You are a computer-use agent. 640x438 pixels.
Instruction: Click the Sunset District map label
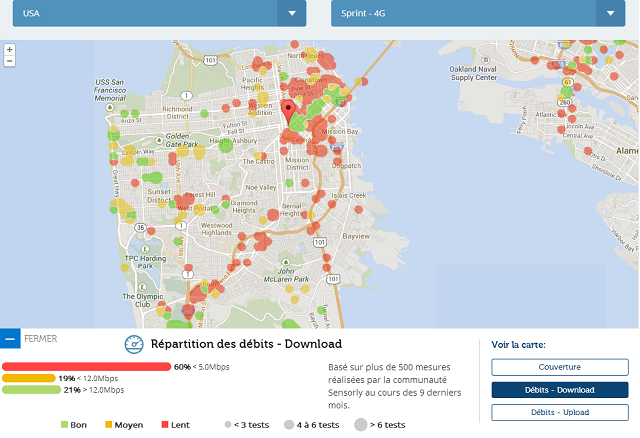[159, 196]
